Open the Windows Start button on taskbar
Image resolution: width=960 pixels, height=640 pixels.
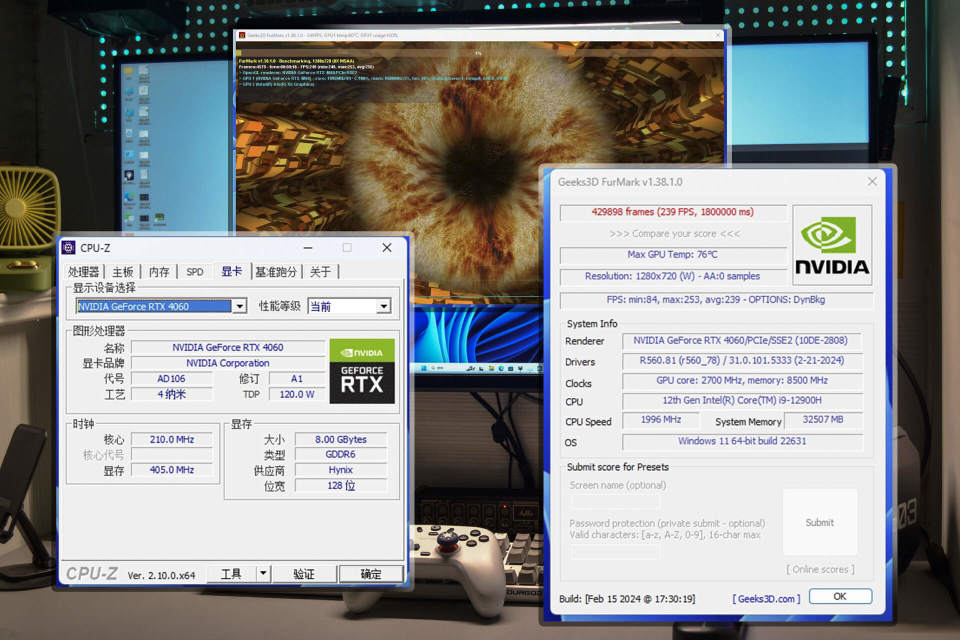coord(423,368)
